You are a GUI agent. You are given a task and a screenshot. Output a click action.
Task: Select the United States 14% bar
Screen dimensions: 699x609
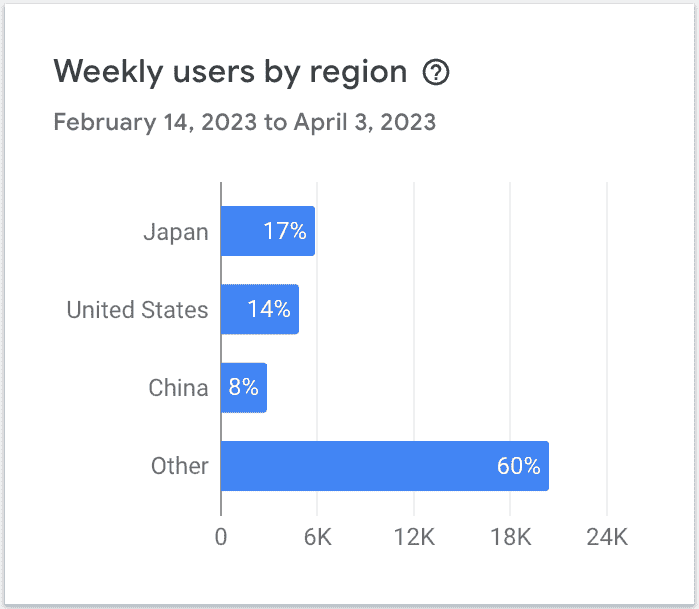tap(260, 309)
